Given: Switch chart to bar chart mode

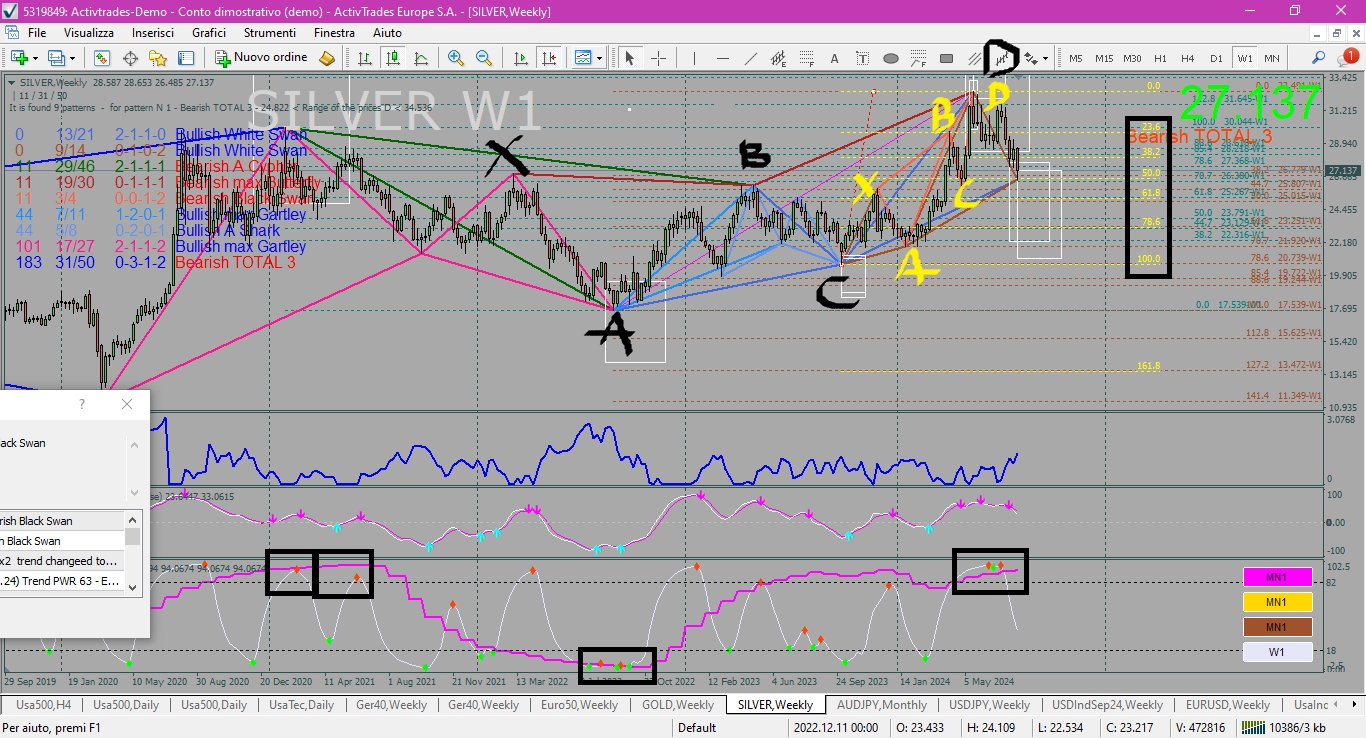Looking at the screenshot, I should pos(365,58).
